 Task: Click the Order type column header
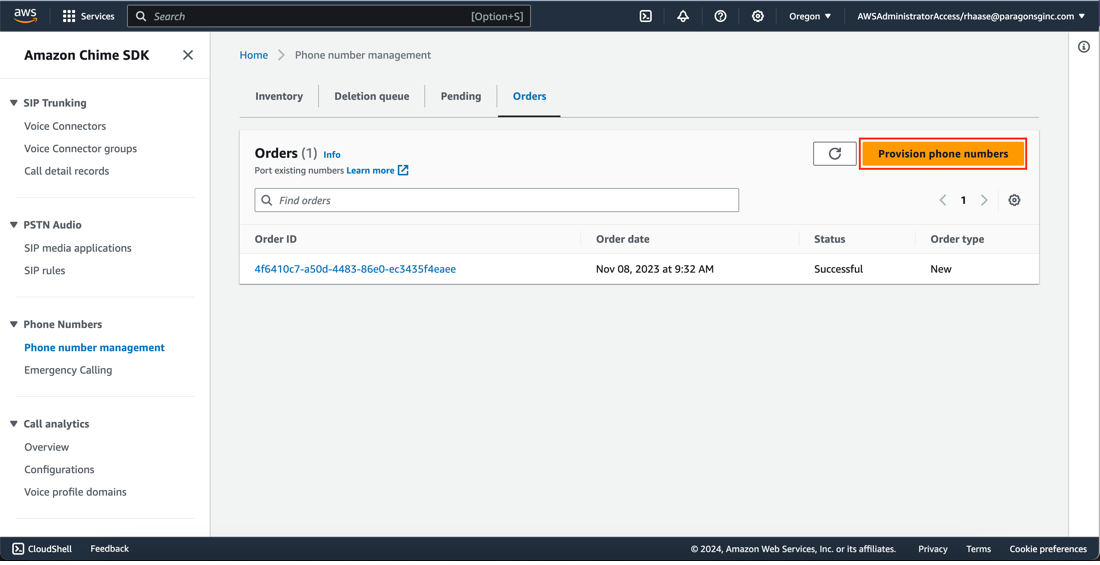[x=958, y=239]
